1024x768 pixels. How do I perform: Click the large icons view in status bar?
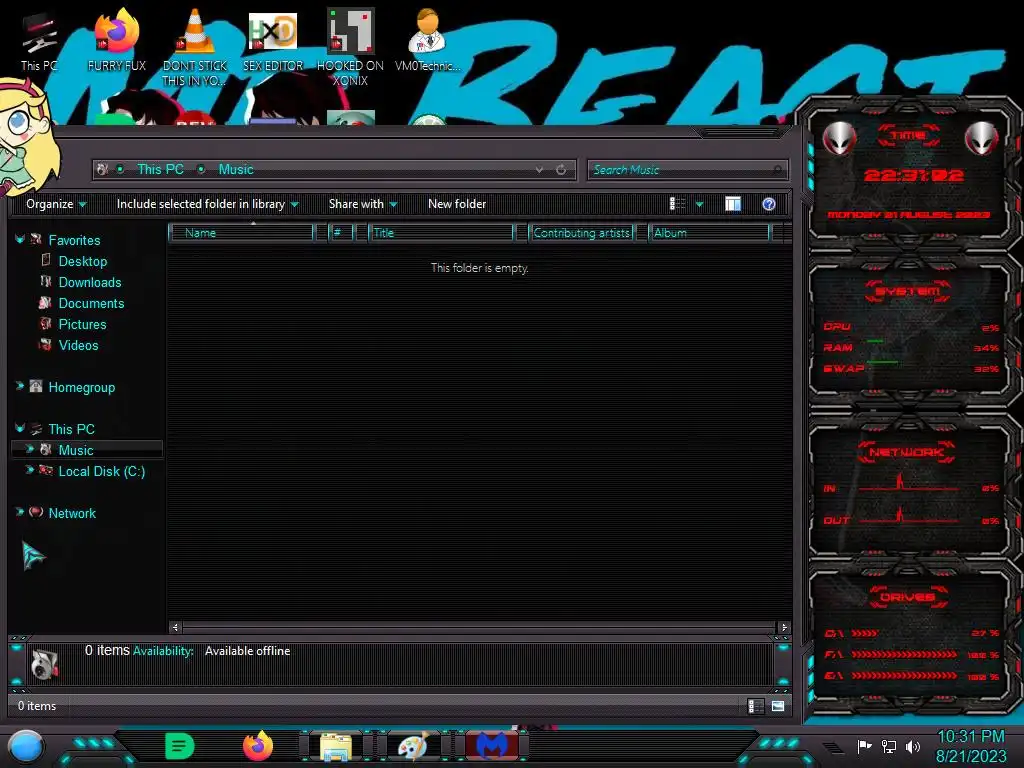[777, 706]
